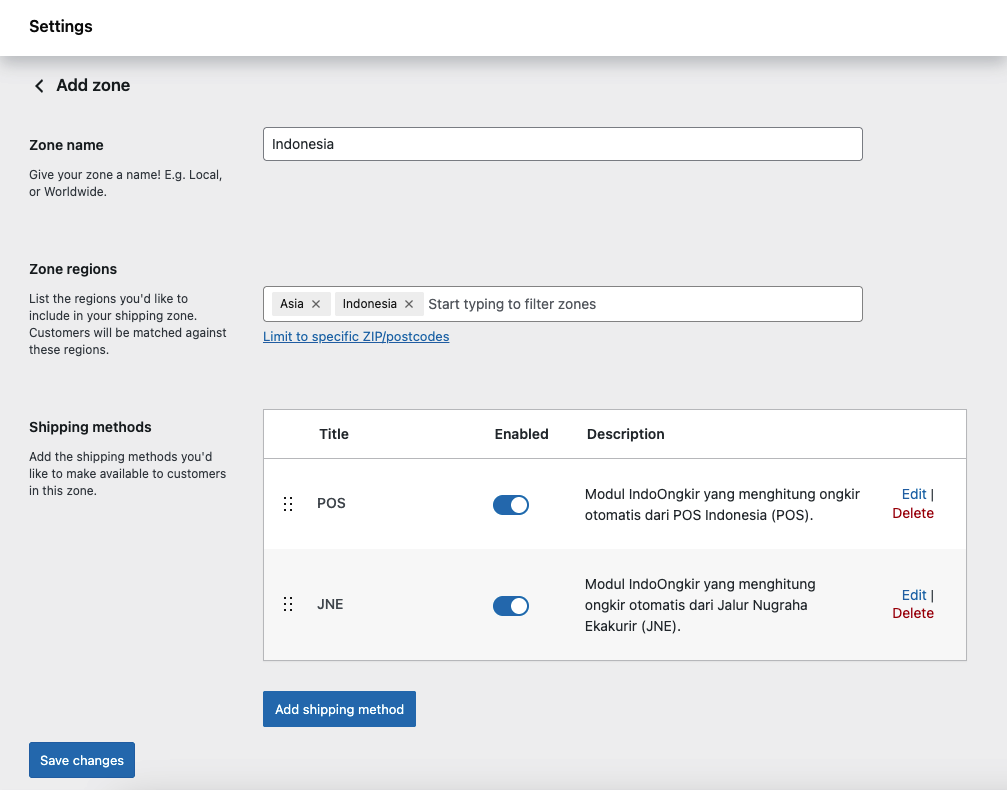Click the Enabled column header
The image size is (1007, 790).
click(x=521, y=434)
